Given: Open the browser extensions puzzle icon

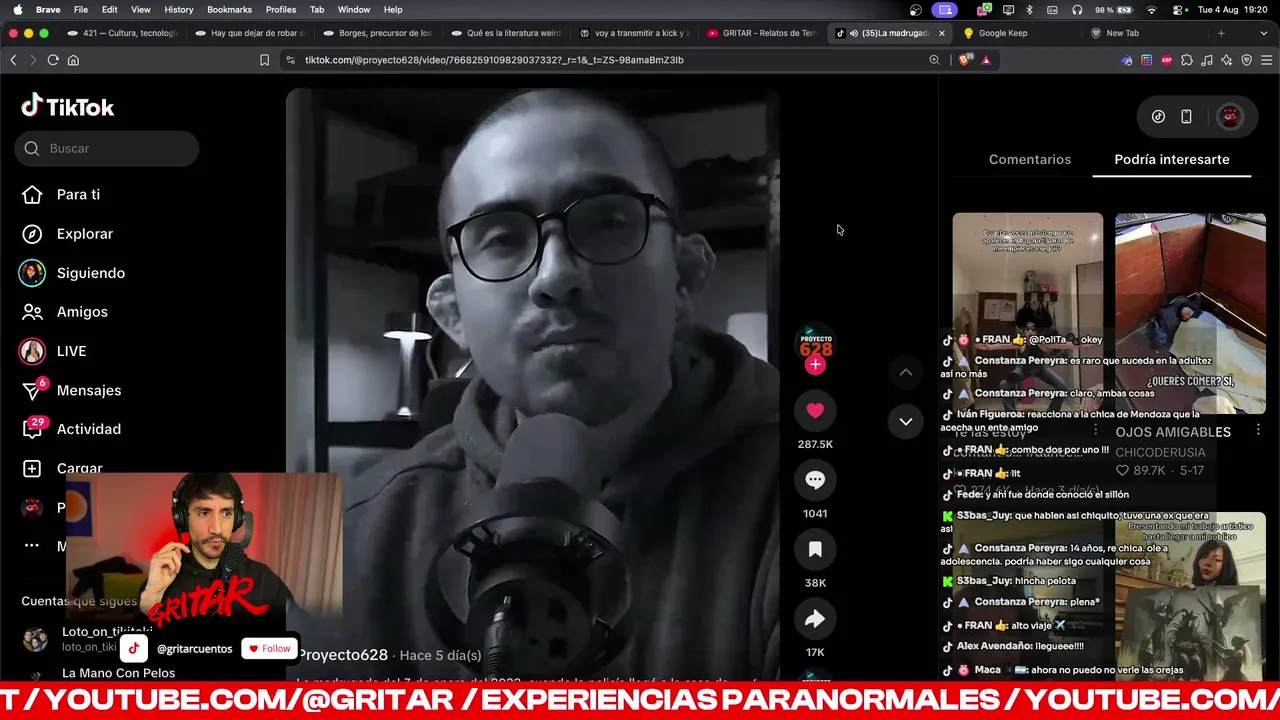Looking at the screenshot, I should click(1187, 60).
